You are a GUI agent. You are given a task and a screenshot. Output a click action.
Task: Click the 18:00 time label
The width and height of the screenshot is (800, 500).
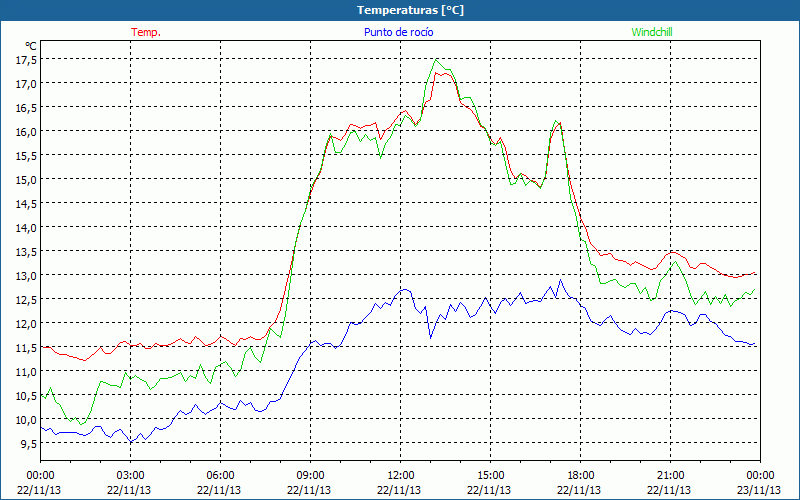579,476
